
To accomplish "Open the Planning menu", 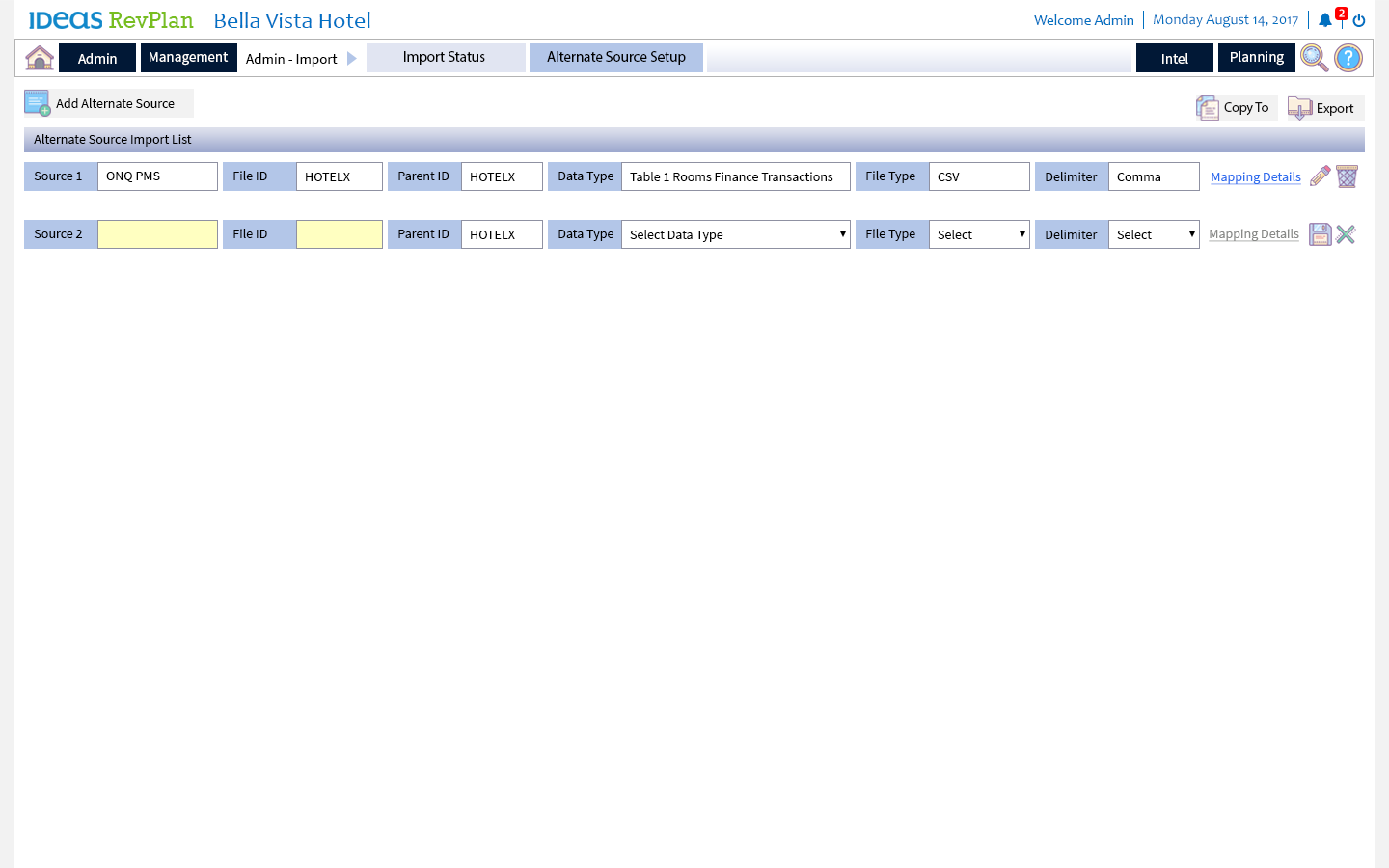I will [x=1256, y=58].
